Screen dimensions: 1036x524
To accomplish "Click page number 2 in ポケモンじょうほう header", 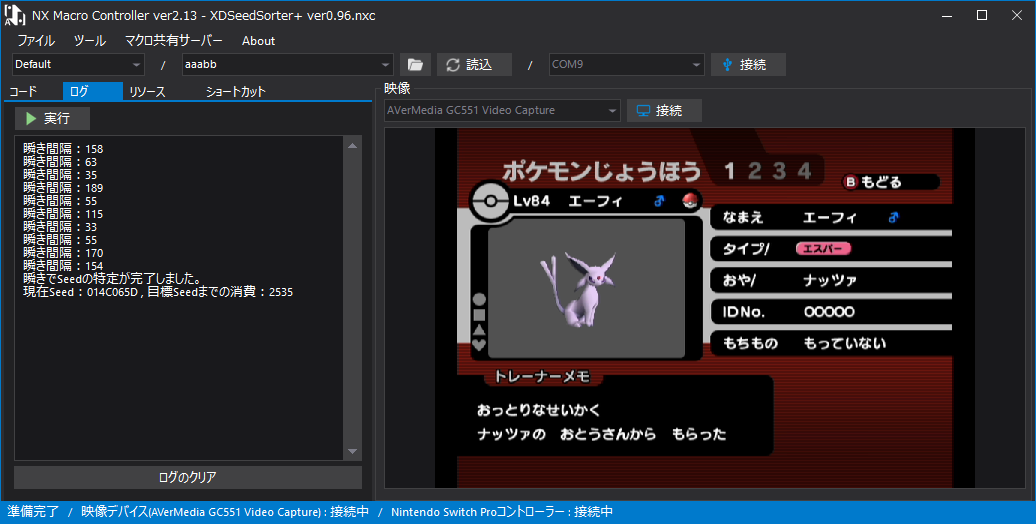I will pos(755,172).
